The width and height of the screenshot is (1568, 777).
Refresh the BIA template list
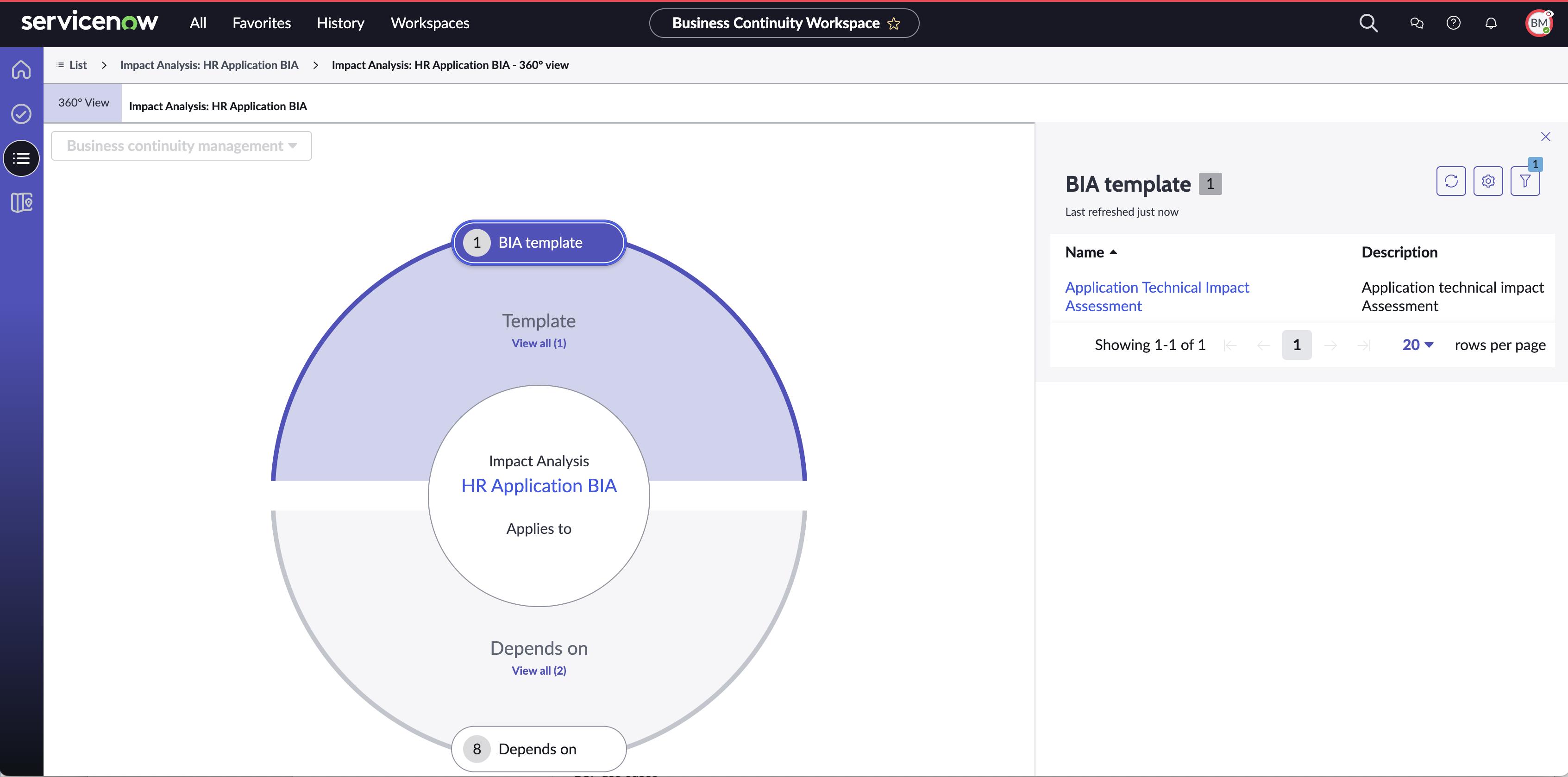click(1451, 182)
